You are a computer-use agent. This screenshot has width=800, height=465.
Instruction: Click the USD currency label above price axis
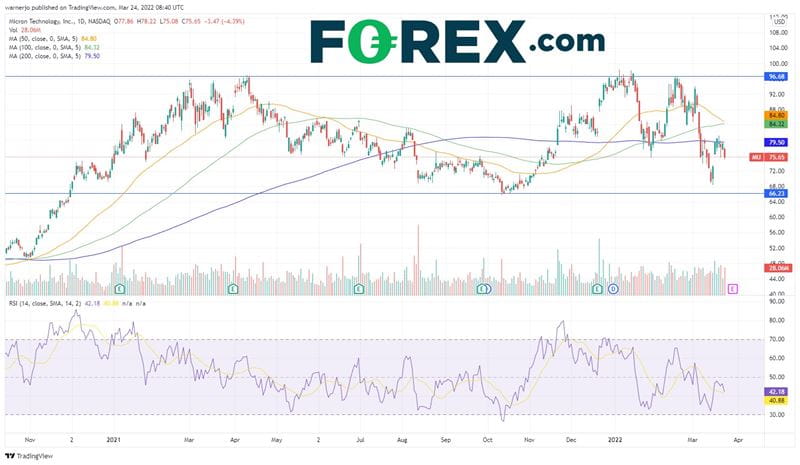pos(779,21)
